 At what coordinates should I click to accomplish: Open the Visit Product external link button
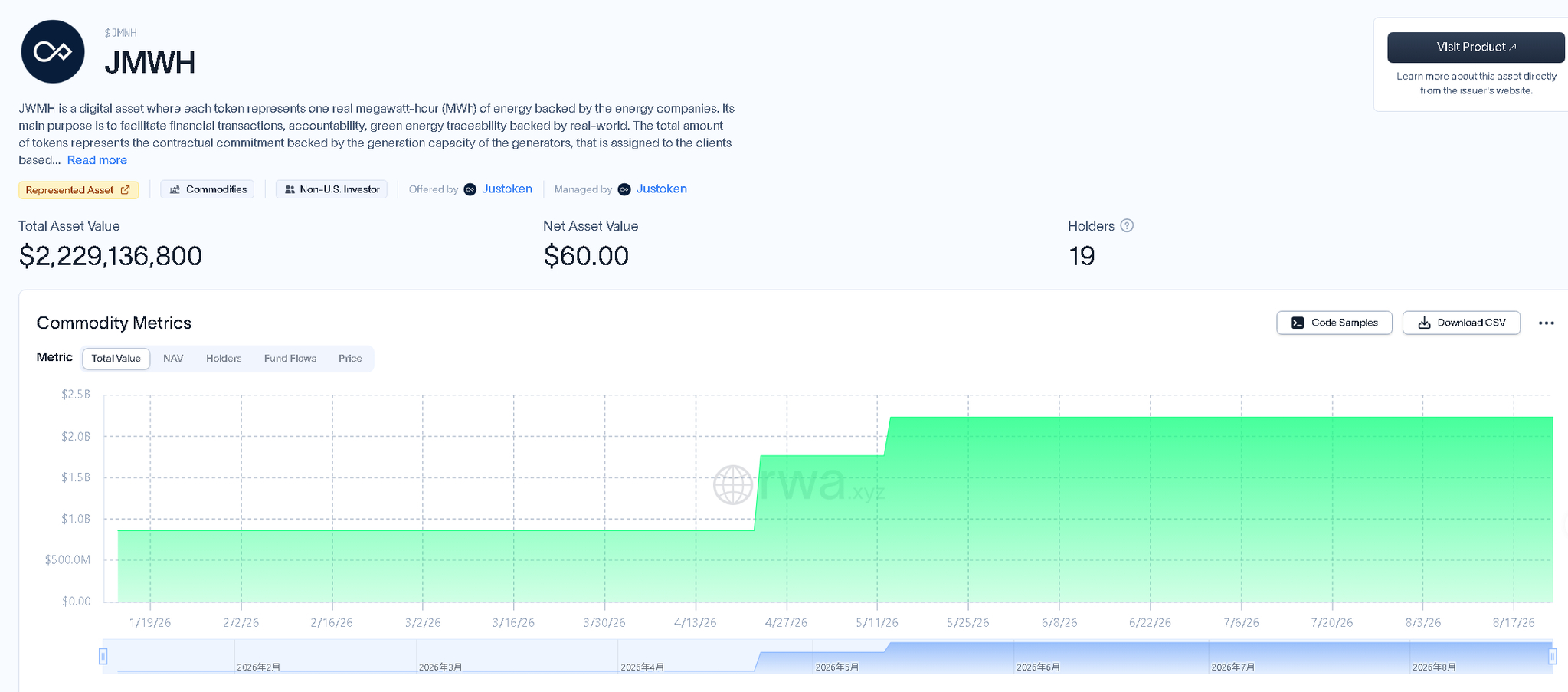(x=1475, y=47)
